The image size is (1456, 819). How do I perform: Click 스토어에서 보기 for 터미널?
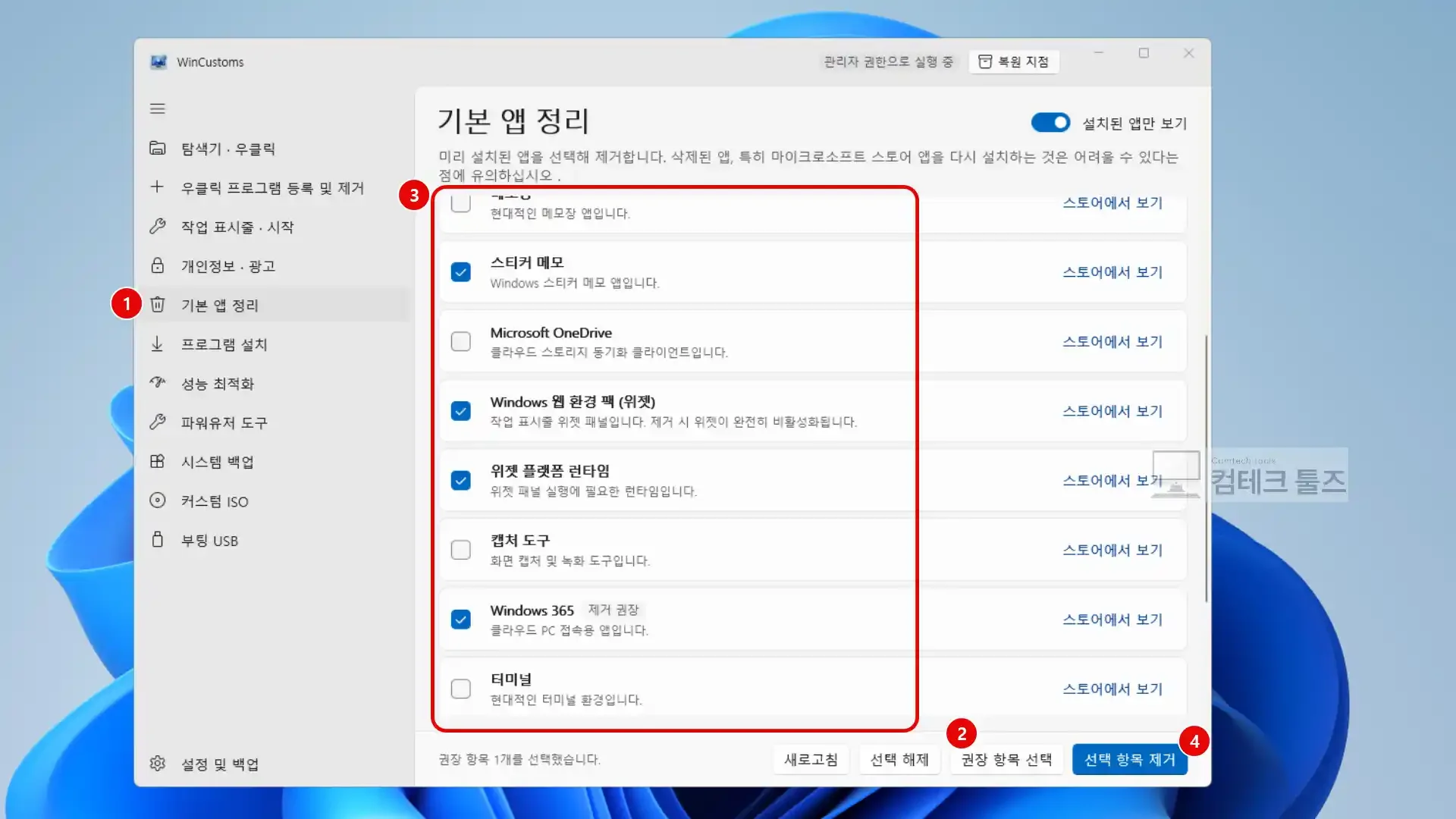(x=1112, y=689)
